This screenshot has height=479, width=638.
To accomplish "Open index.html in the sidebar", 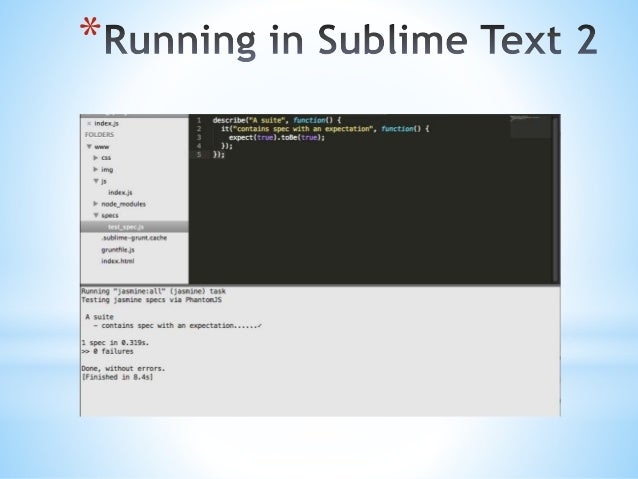I will [x=118, y=261].
